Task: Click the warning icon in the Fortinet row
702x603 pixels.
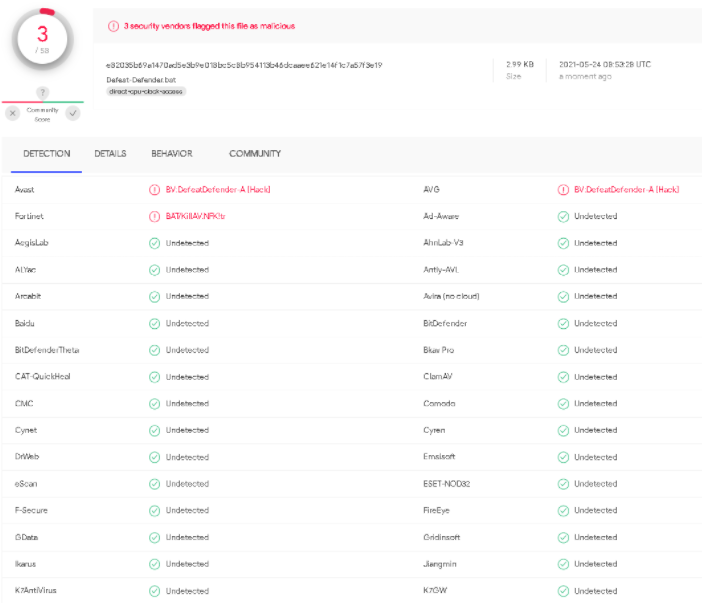Action: 154,216
